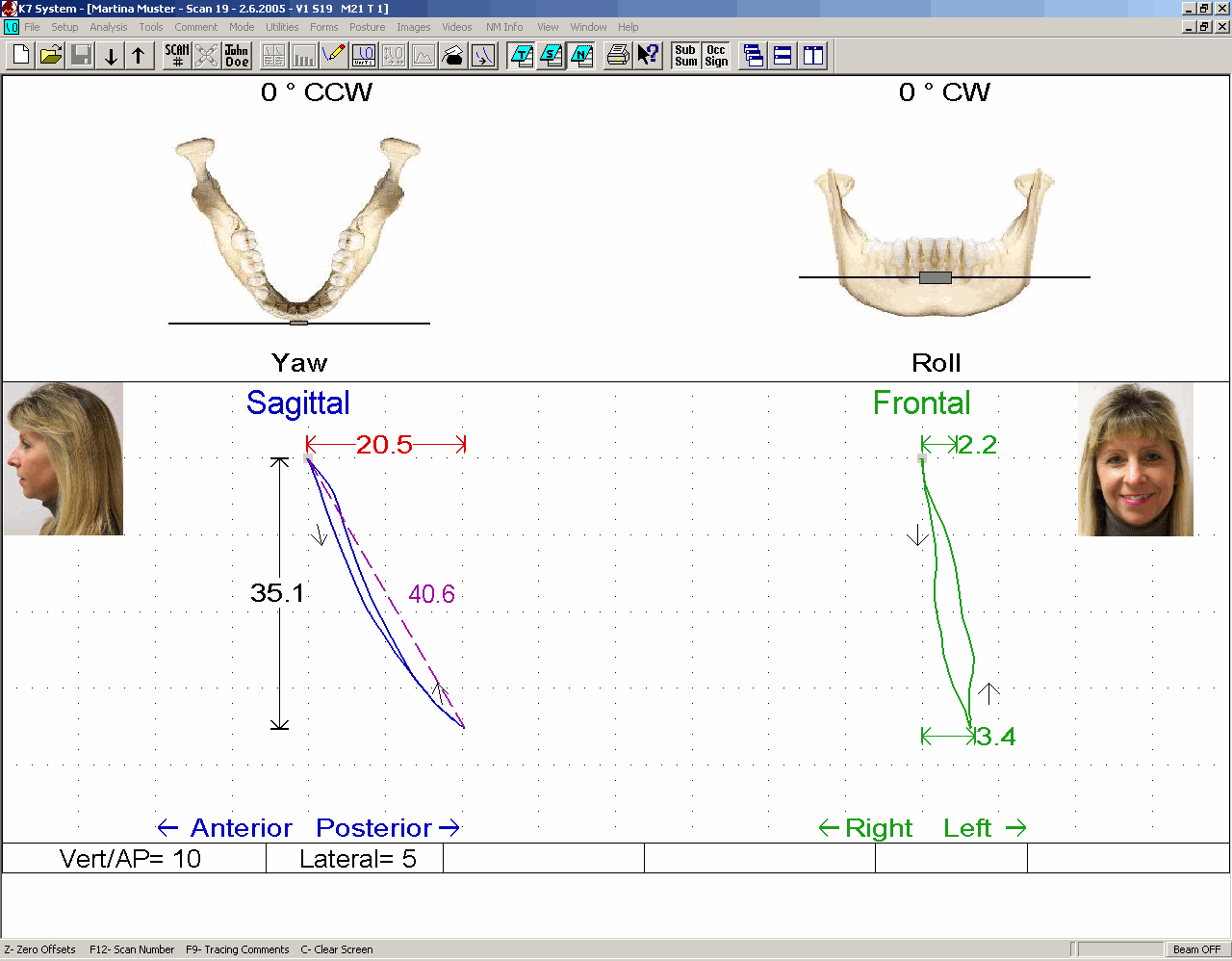Print using the printer icon
Viewport: 1232px width, 961px height.
pos(618,56)
